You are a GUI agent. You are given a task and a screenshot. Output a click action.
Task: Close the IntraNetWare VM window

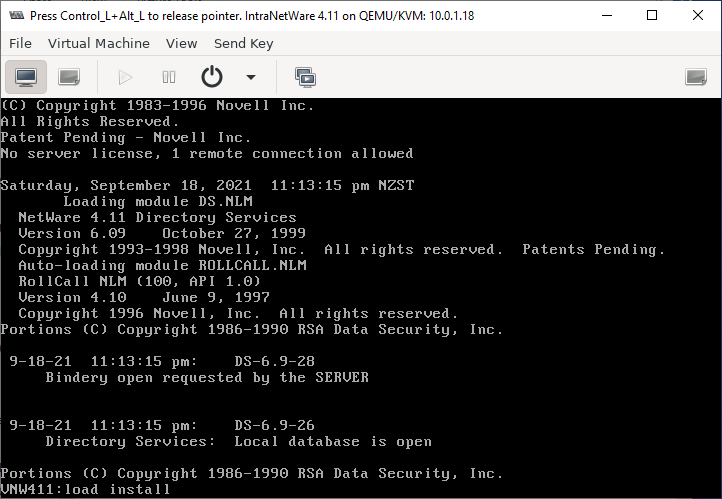point(698,16)
